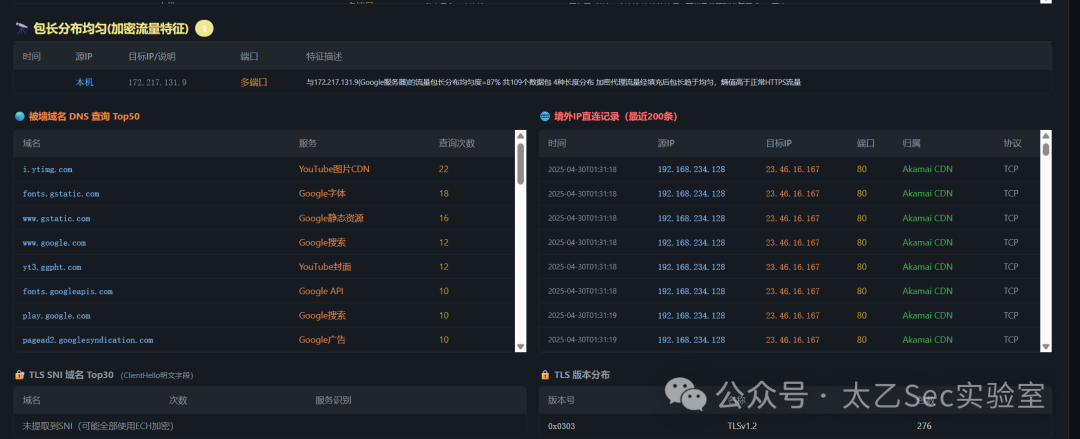
Task: Click the 目标IP header in the 境外IP table
Action: click(778, 143)
